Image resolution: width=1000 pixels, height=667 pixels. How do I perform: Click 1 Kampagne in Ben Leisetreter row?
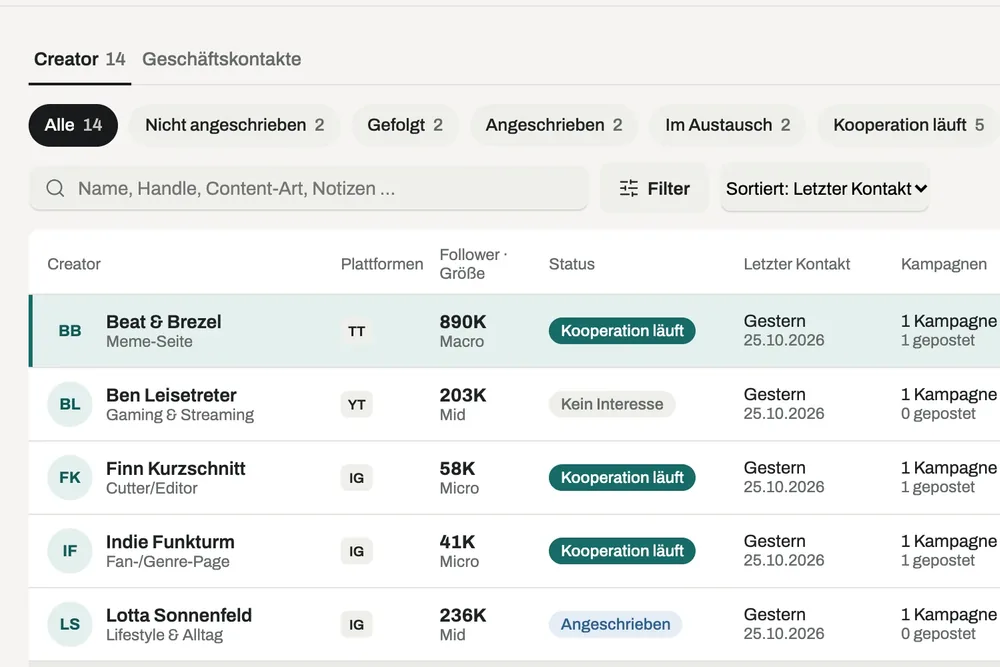coord(948,395)
